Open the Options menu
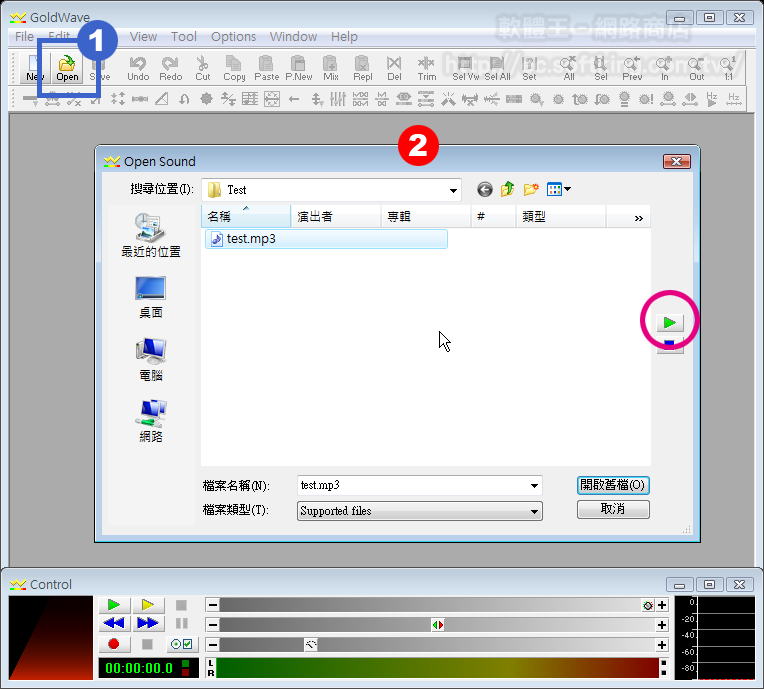The height and width of the screenshot is (689, 764). (x=233, y=36)
